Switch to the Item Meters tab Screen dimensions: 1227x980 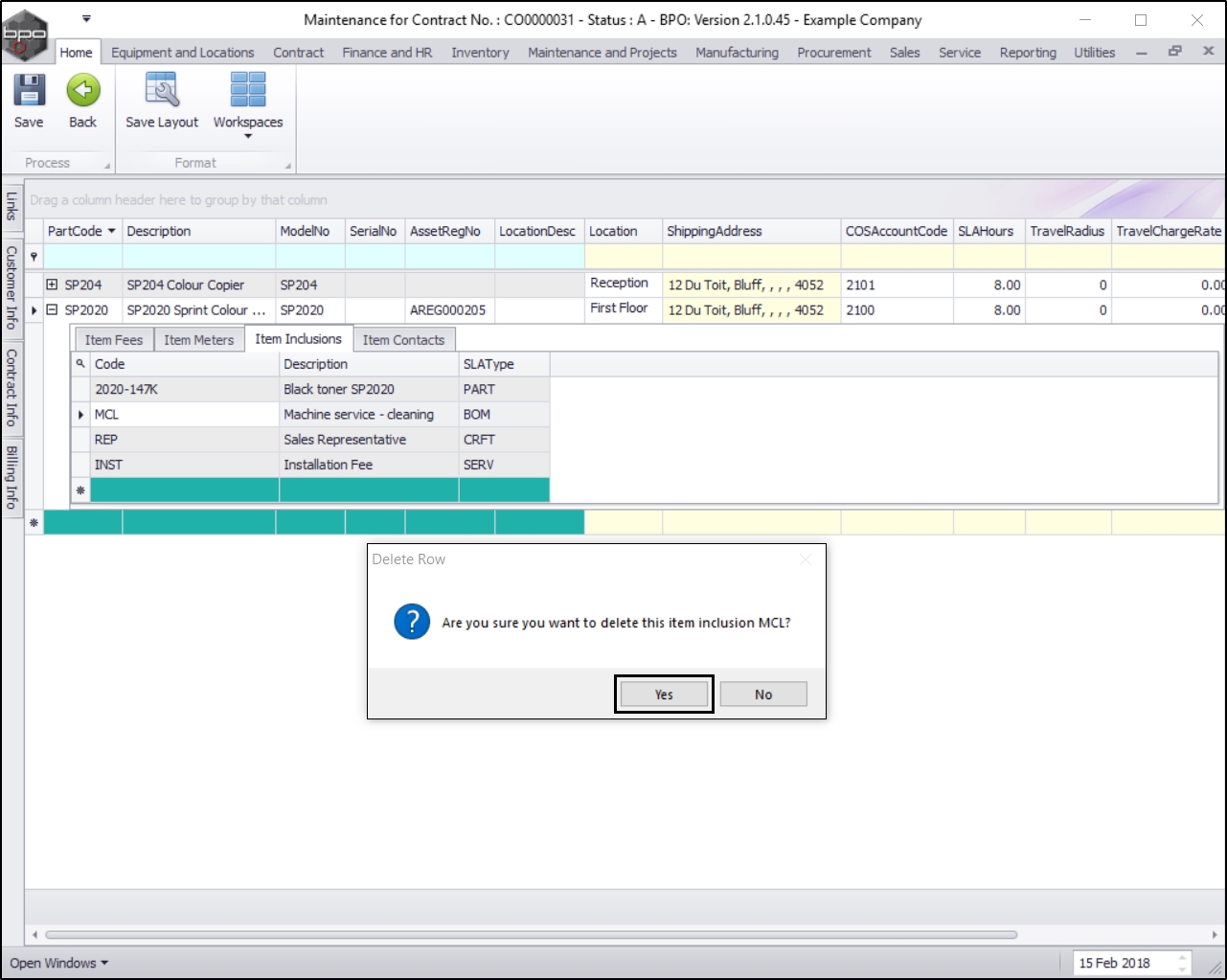[x=198, y=340]
